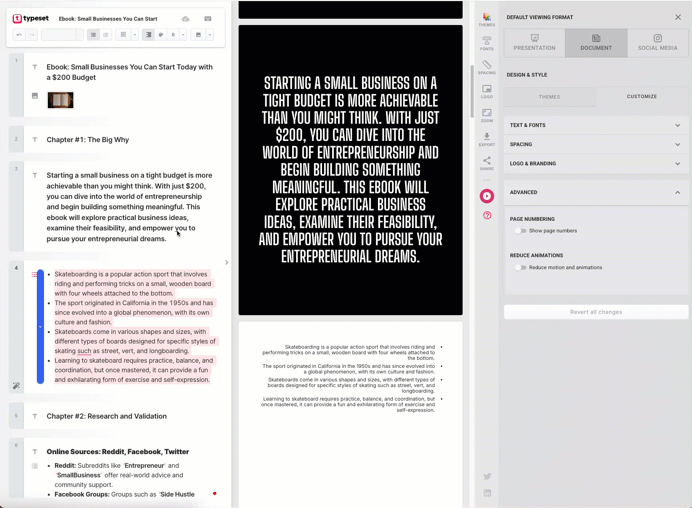Select the Social Media viewing format
692x508 pixels.
pos(658,43)
